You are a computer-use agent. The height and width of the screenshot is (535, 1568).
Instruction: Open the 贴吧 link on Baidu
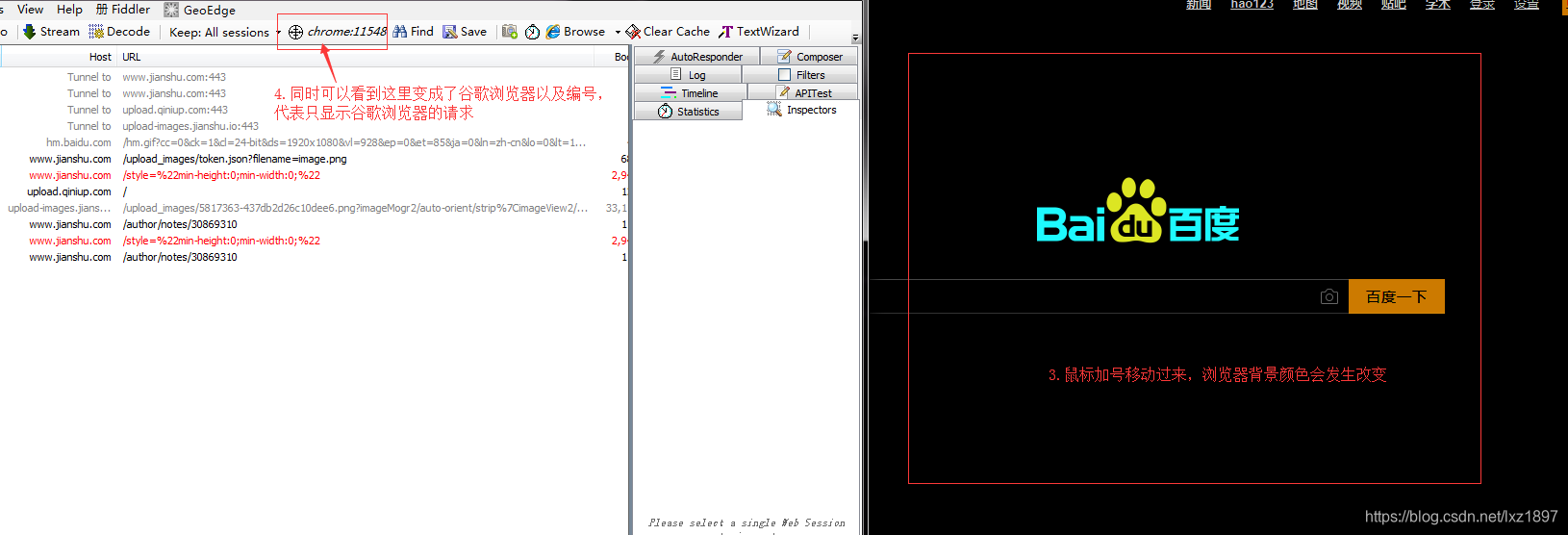tap(1394, 5)
